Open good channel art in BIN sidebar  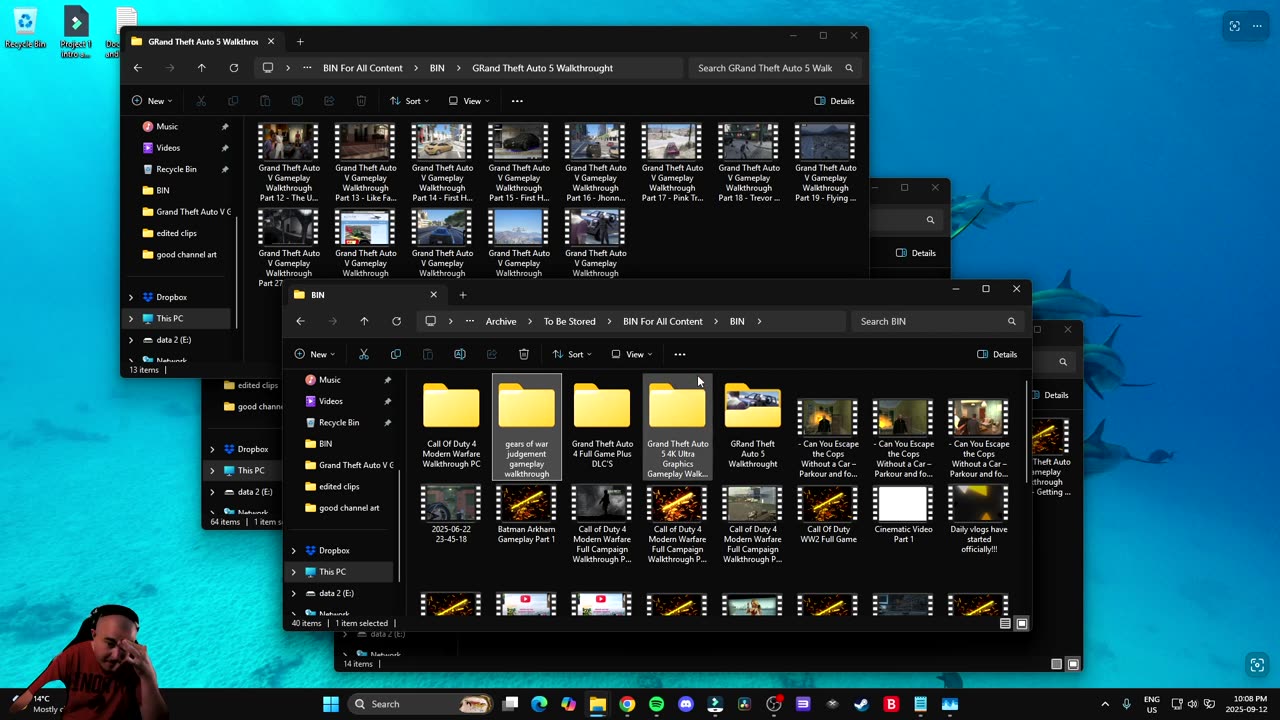tap(347, 507)
